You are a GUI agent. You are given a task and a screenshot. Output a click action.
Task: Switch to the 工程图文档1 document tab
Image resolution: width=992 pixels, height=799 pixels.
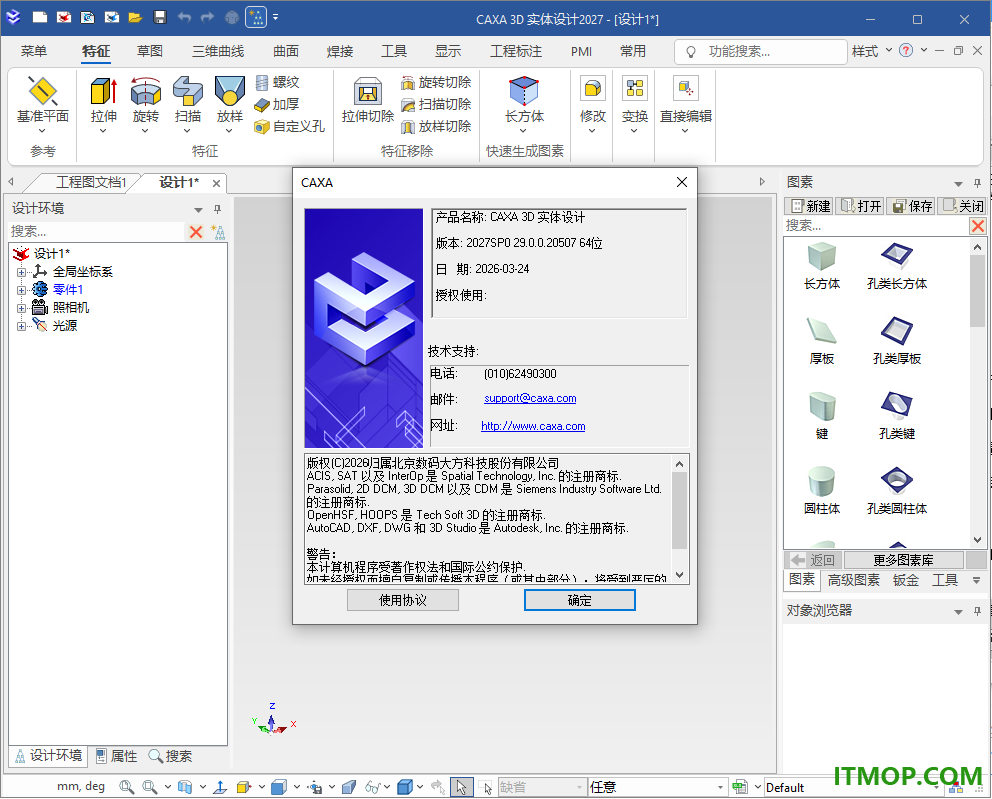point(91,183)
